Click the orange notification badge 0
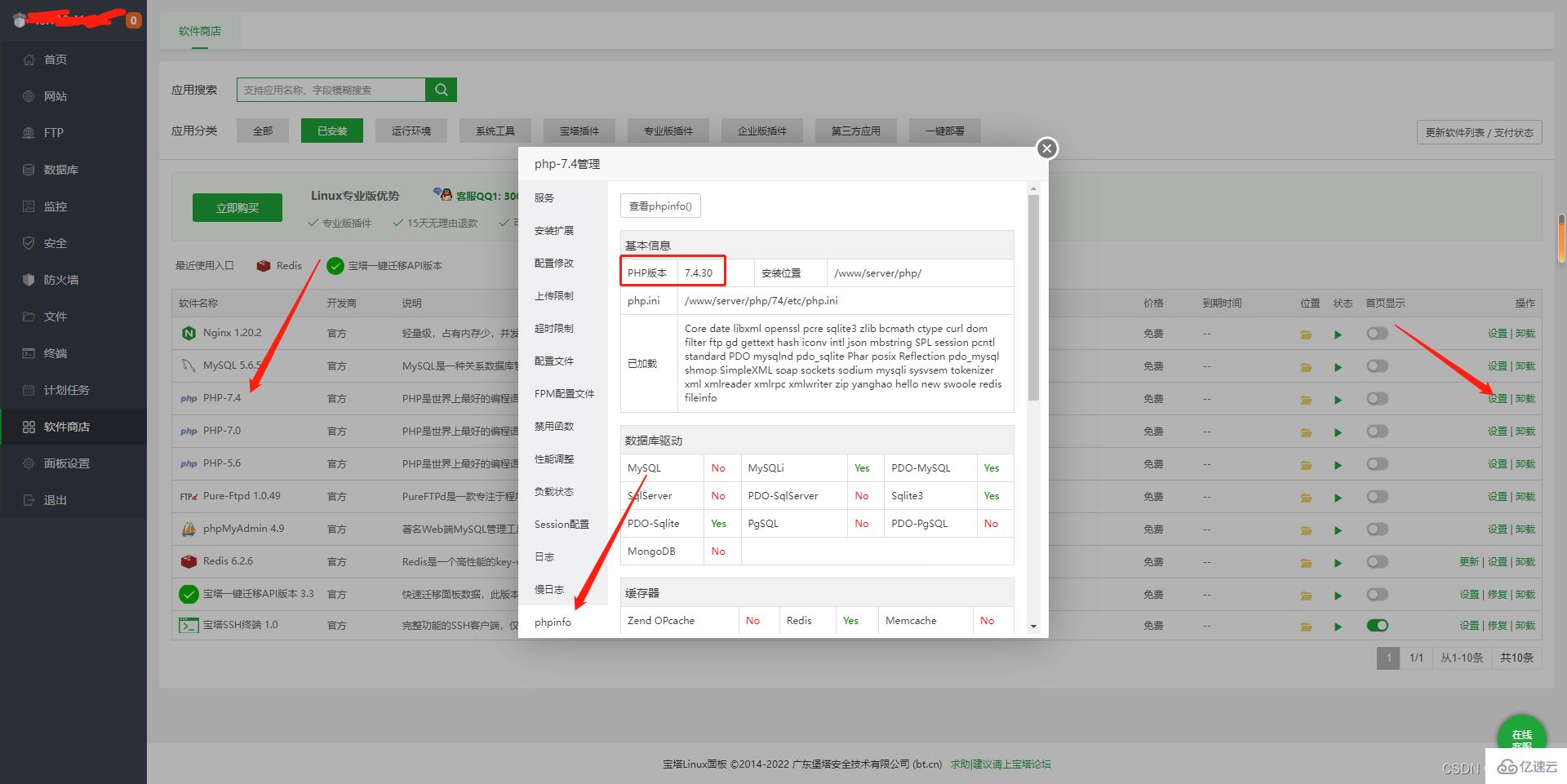The image size is (1567, 784). coord(134,20)
